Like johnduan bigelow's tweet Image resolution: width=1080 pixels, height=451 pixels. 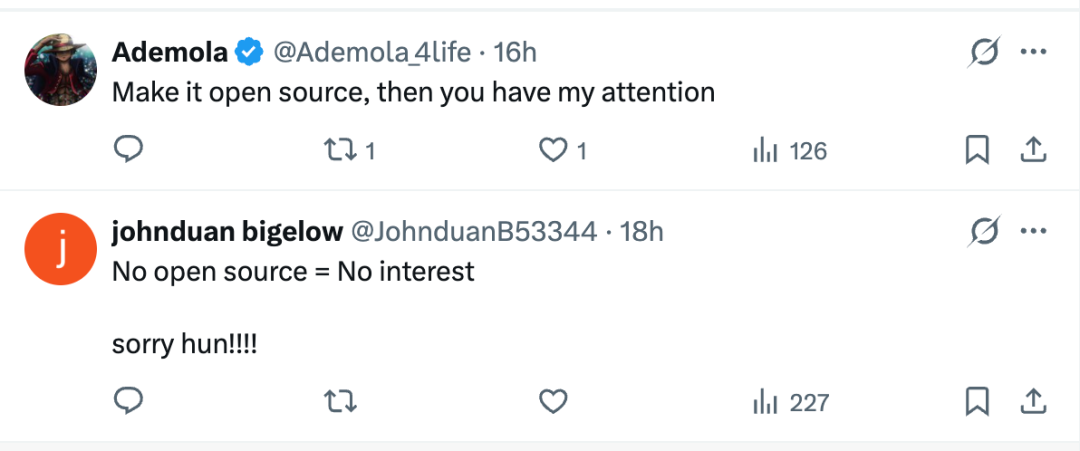coord(553,402)
